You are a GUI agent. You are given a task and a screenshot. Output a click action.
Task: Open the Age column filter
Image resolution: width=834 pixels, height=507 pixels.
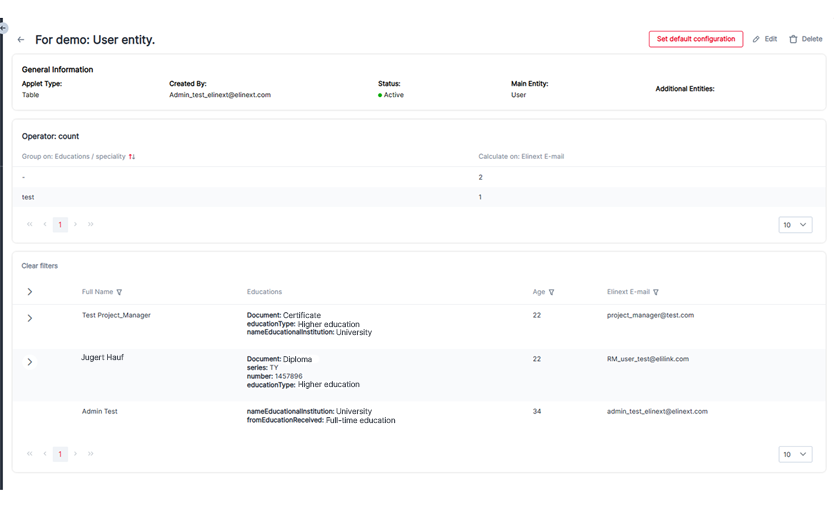[x=552, y=292]
